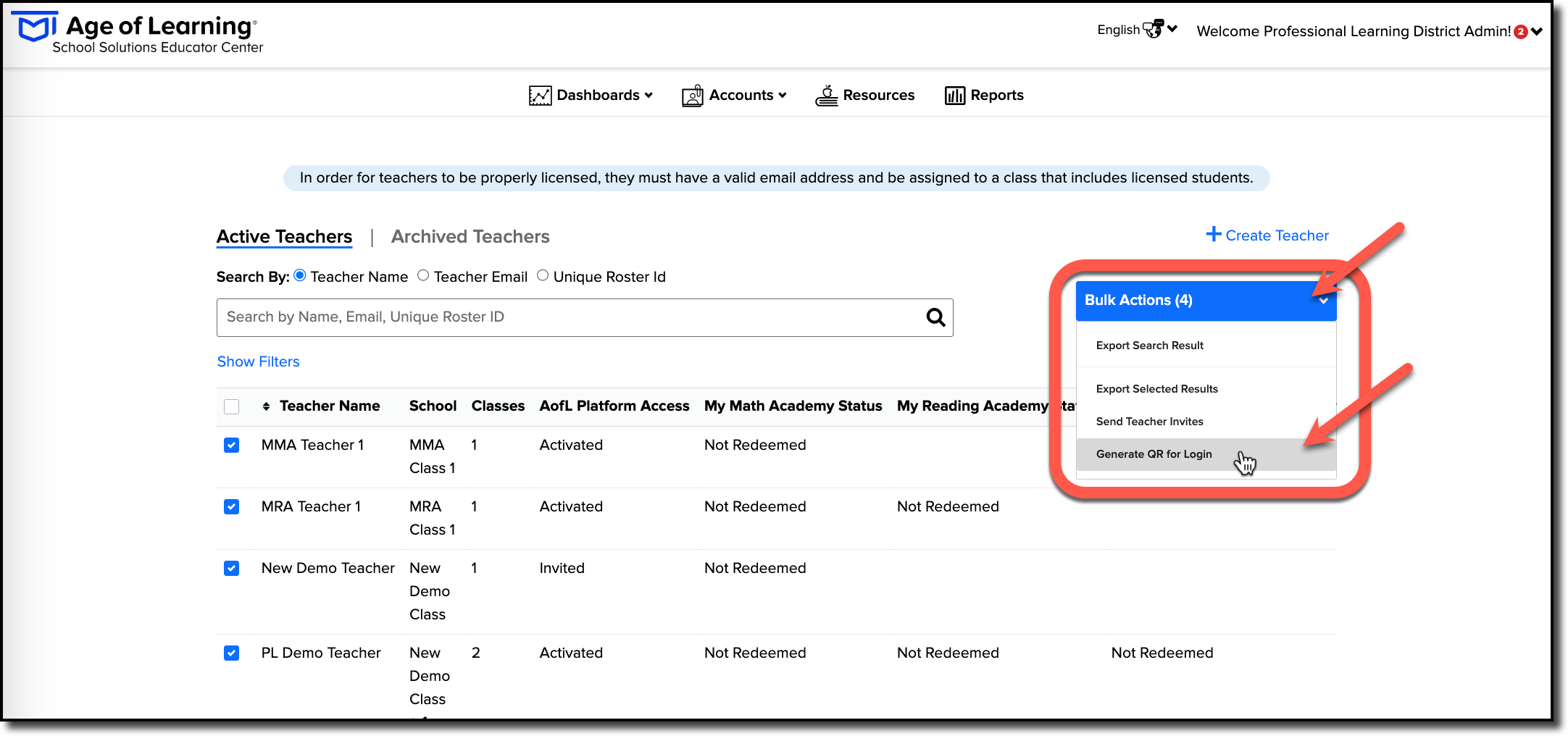The width and height of the screenshot is (1568, 736).
Task: Click the MRA Teacher 1 name
Action: point(311,506)
